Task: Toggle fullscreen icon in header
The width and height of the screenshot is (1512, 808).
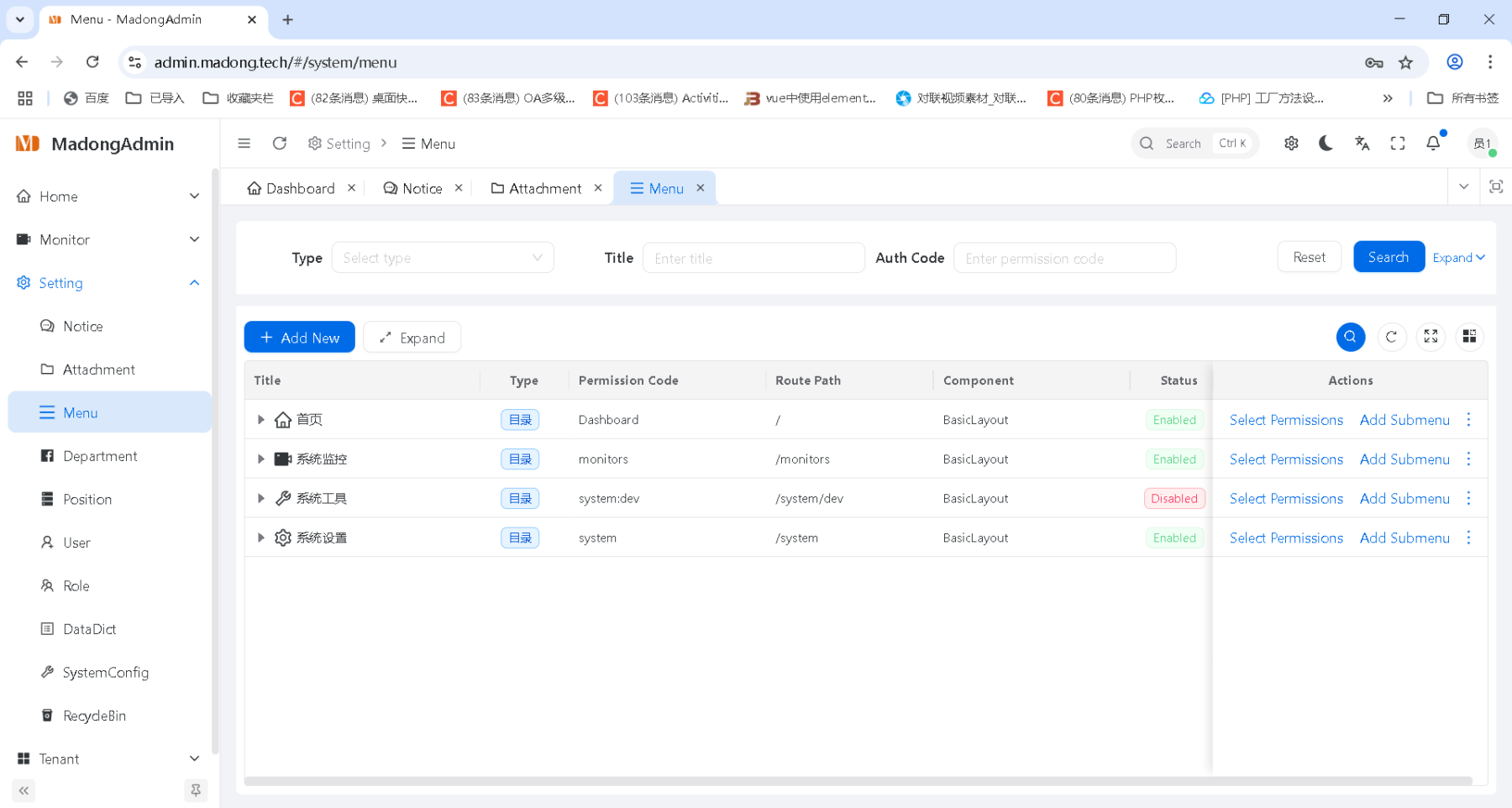Action: coord(1398,144)
